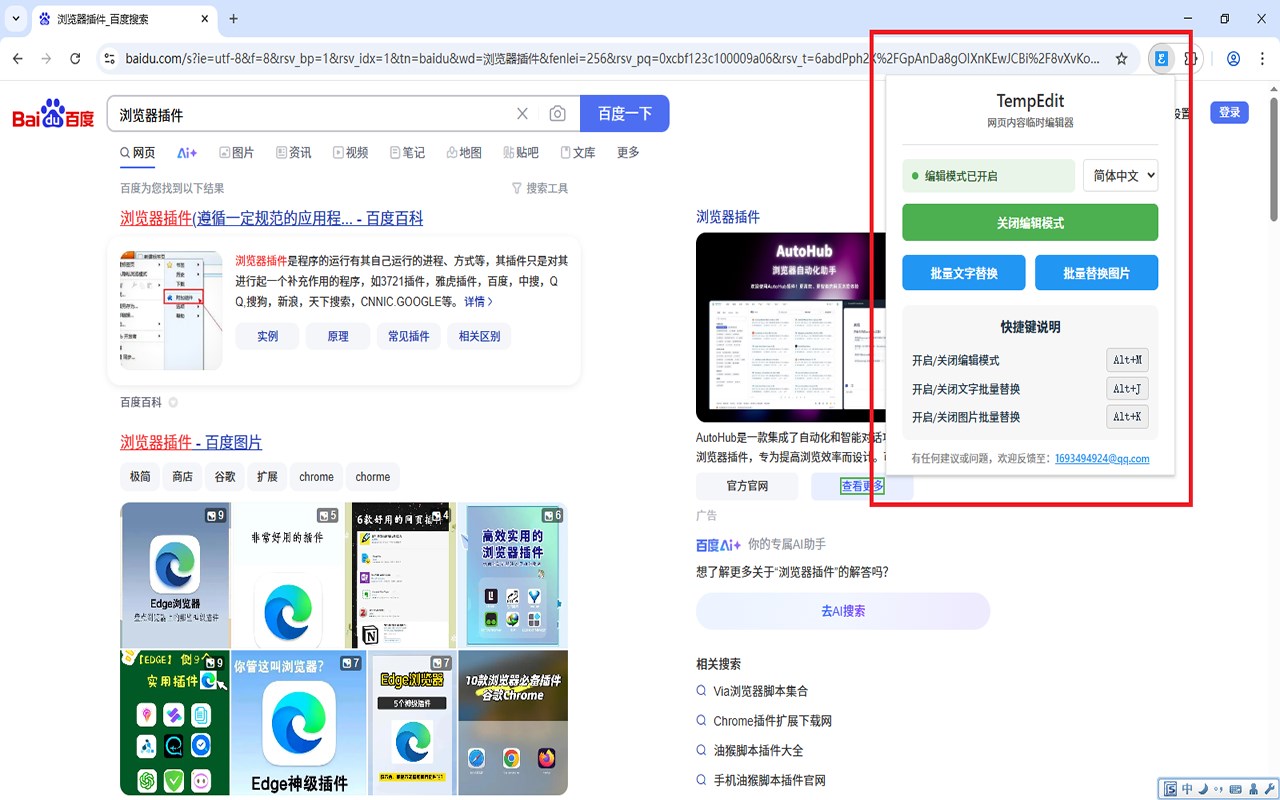This screenshot has width=1280, height=800.
Task: Open the Chrome profile avatar menu
Action: tap(1233, 59)
